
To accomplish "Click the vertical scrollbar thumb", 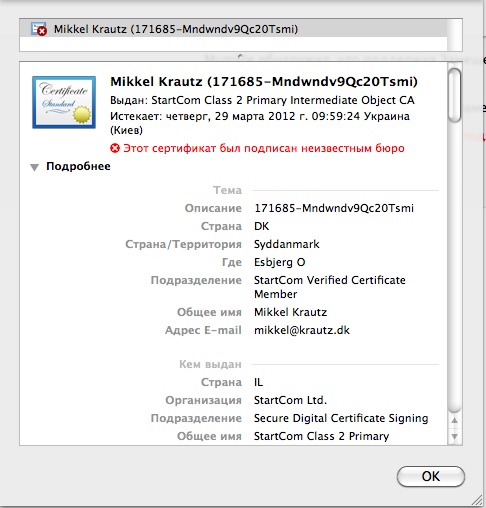I will click(455, 95).
